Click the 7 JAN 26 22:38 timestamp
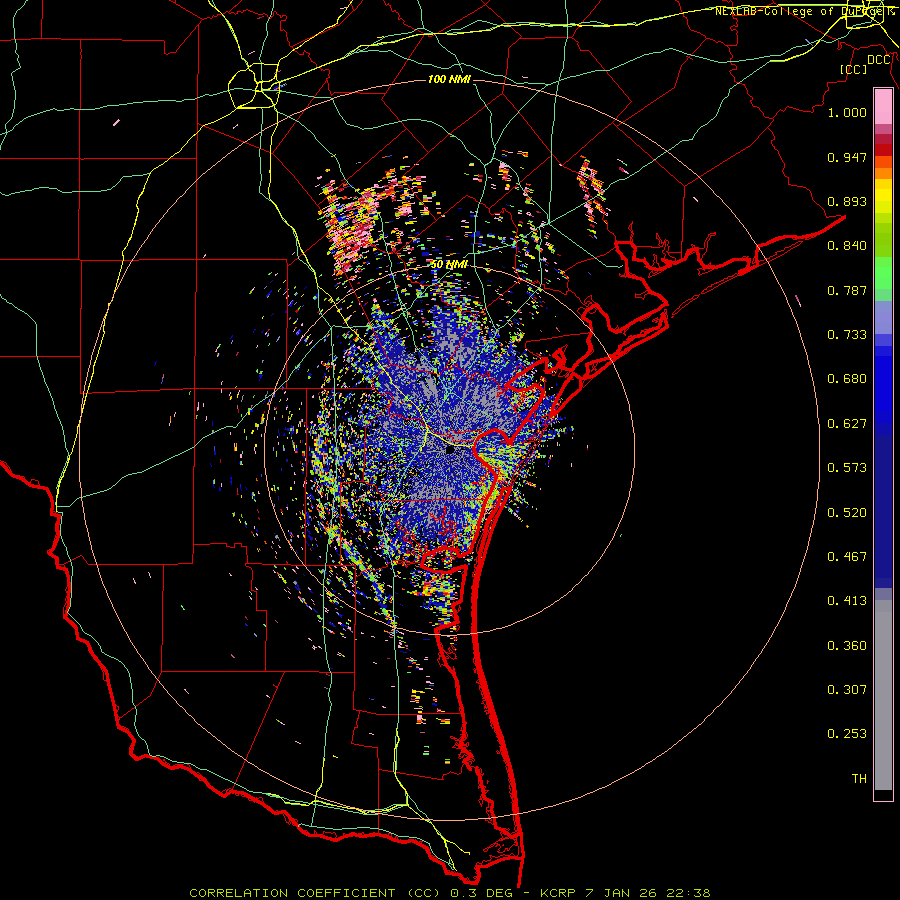Screen dimensions: 900x900 tap(647, 893)
